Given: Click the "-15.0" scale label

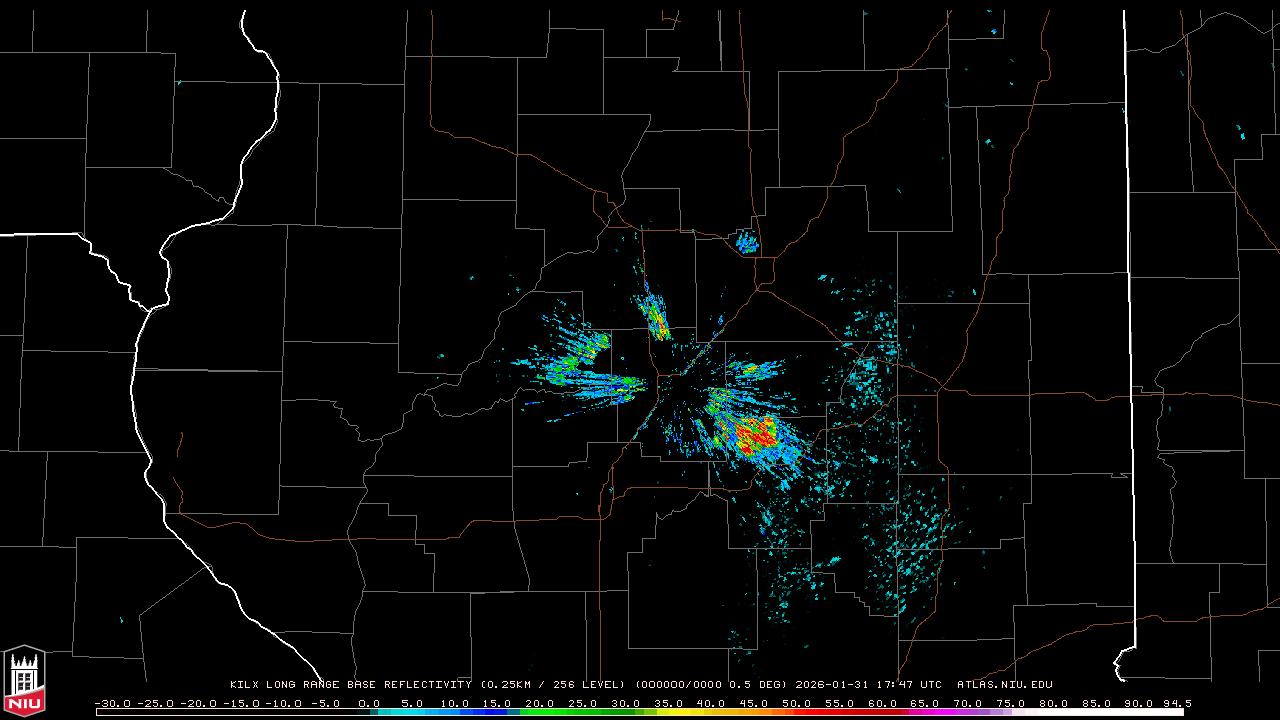Looking at the screenshot, I should (242, 703).
